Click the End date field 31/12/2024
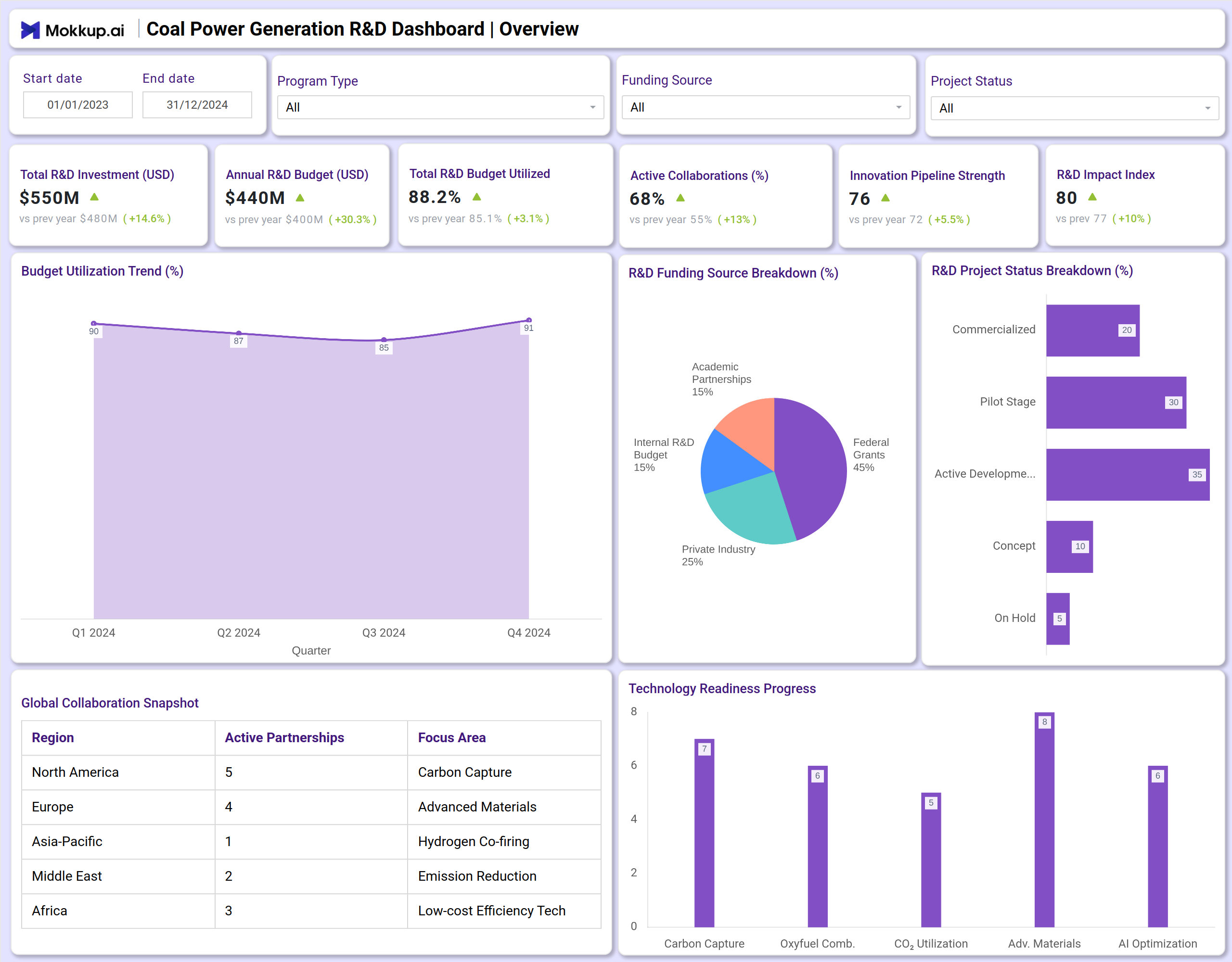Image resolution: width=1232 pixels, height=962 pixels. (197, 105)
